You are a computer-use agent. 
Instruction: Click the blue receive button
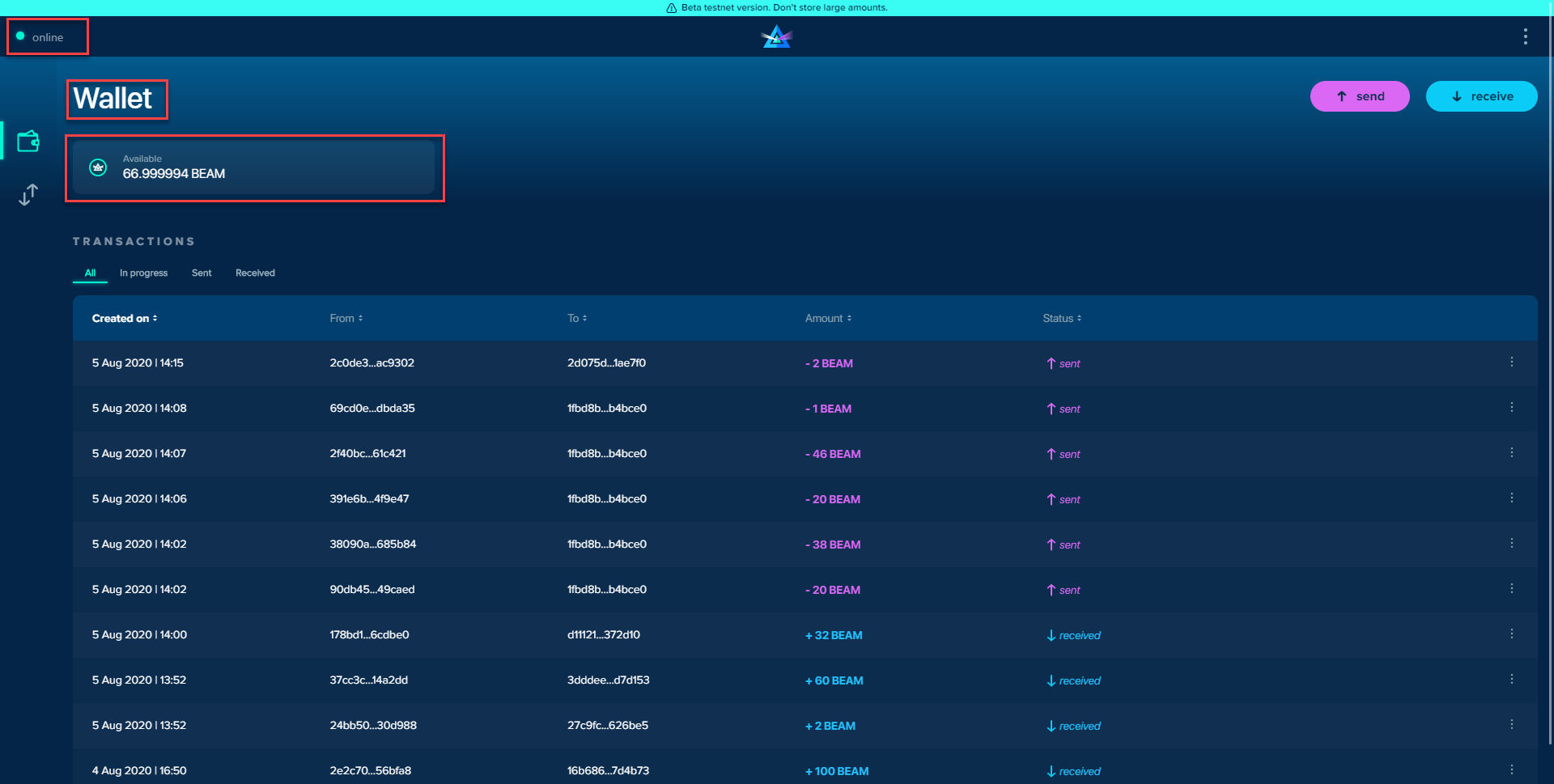(x=1481, y=96)
